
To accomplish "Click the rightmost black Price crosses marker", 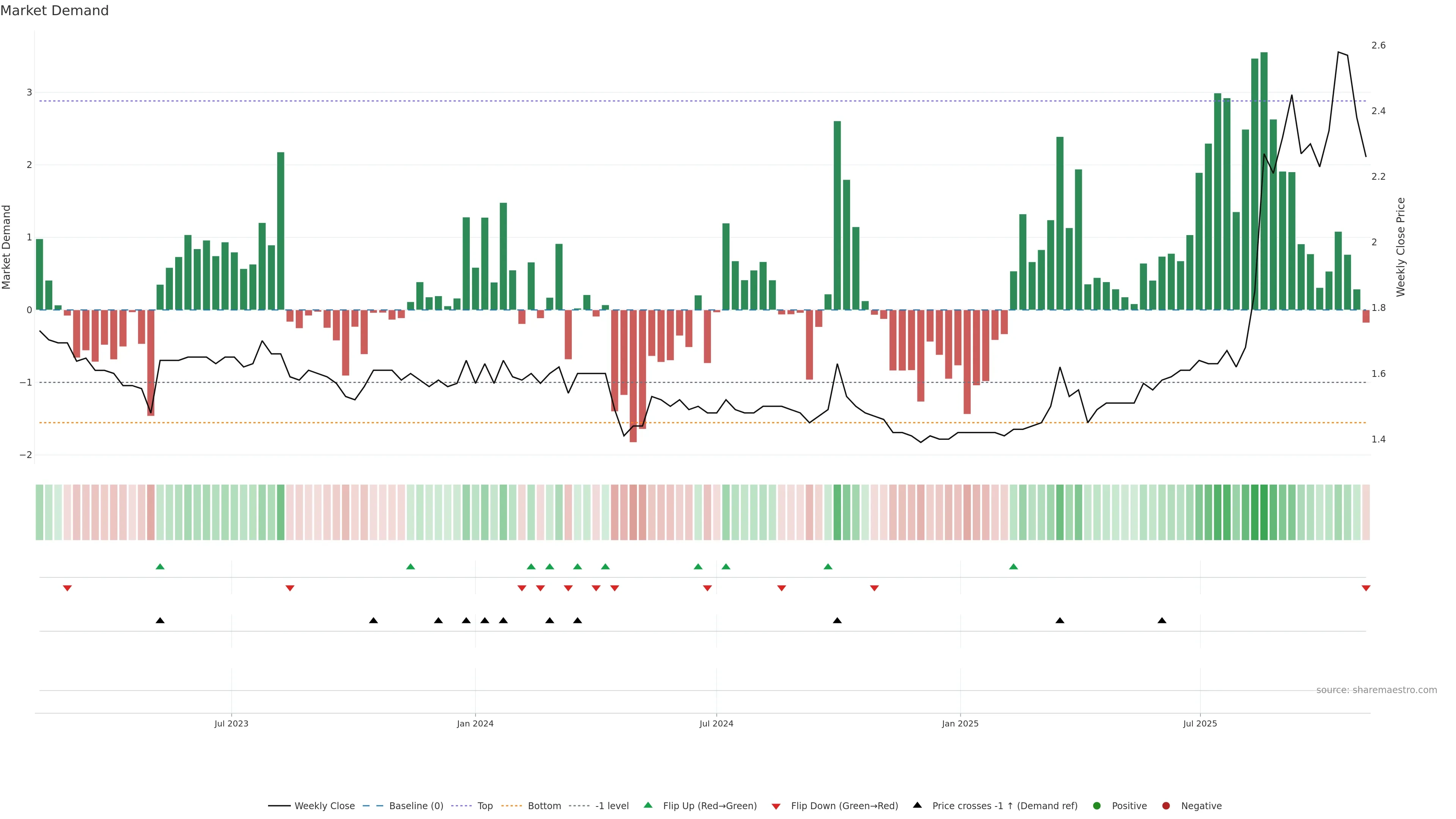I will pos(1161,621).
